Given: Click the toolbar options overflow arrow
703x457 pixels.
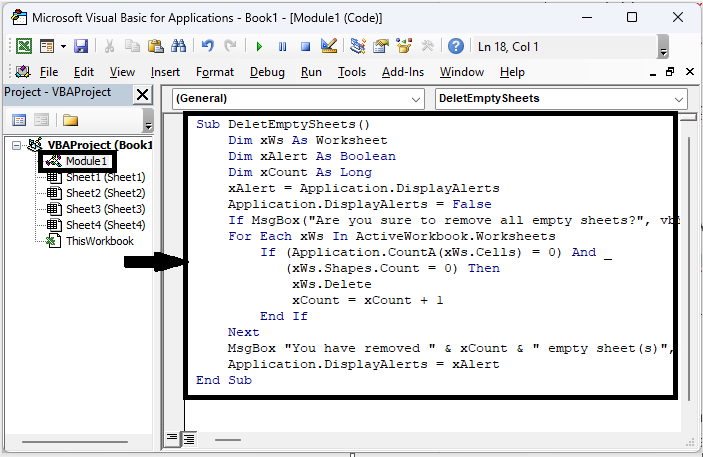Looking at the screenshot, I should point(663,47).
